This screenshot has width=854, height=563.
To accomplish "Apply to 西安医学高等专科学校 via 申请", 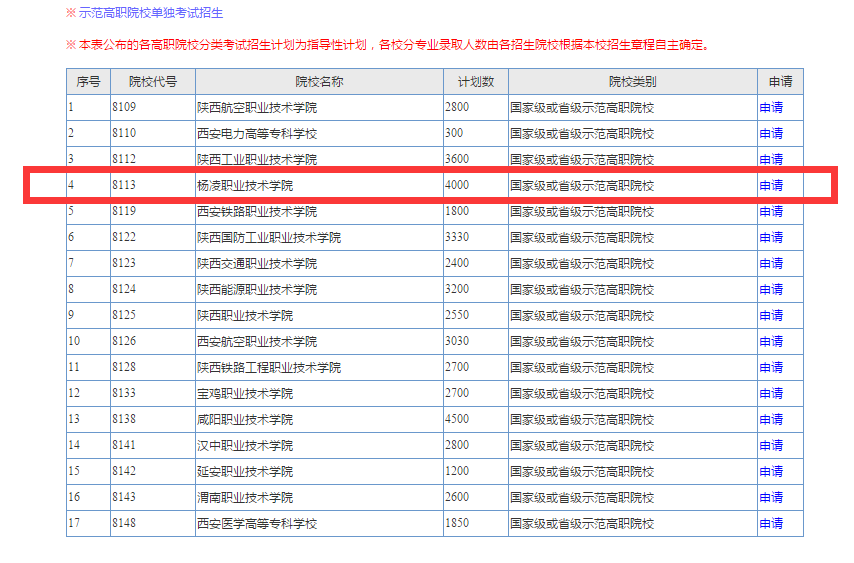I will (x=770, y=523).
